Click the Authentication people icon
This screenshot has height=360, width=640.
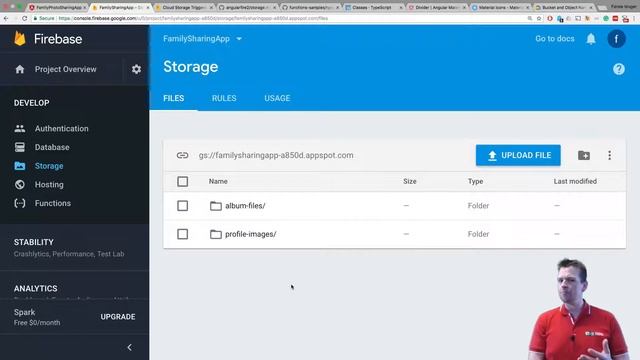[x=20, y=129]
